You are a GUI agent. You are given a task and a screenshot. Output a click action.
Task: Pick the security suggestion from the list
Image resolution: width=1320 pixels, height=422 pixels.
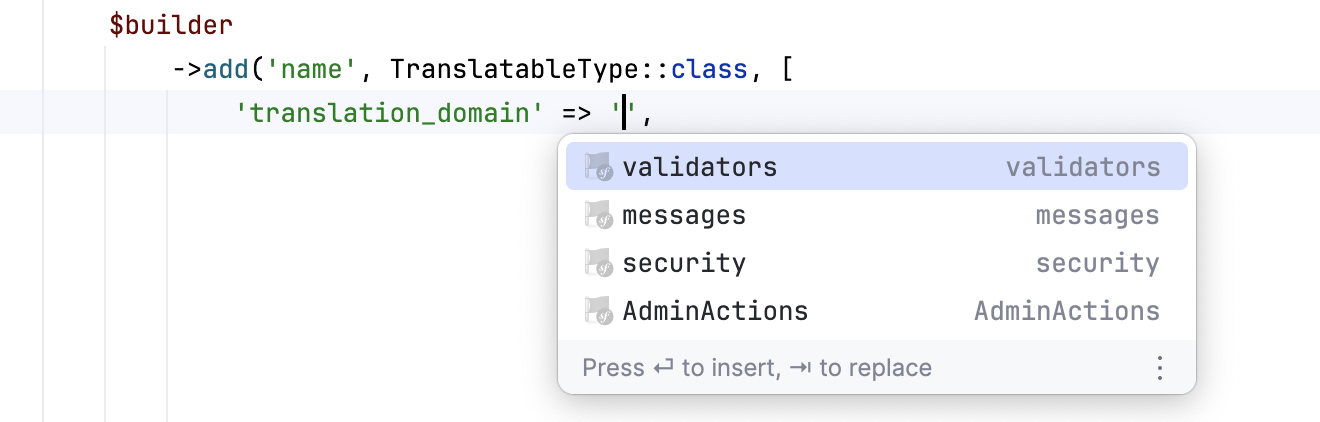coord(684,263)
